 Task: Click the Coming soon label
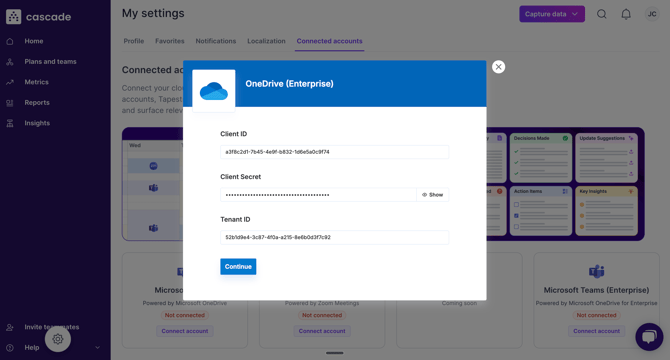pos(459,303)
